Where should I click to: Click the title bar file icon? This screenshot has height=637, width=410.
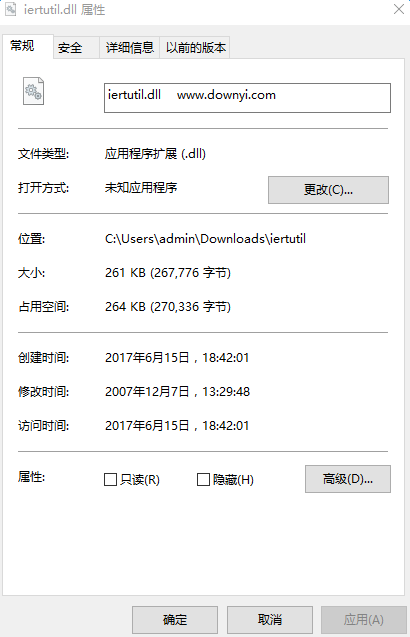coord(11,9)
